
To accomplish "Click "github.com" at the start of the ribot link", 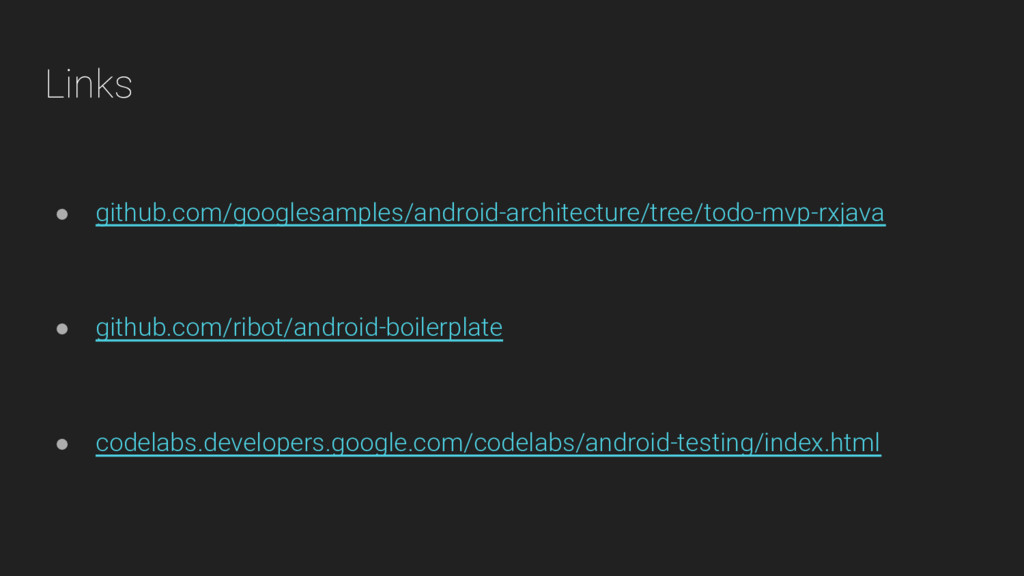I will coord(157,327).
